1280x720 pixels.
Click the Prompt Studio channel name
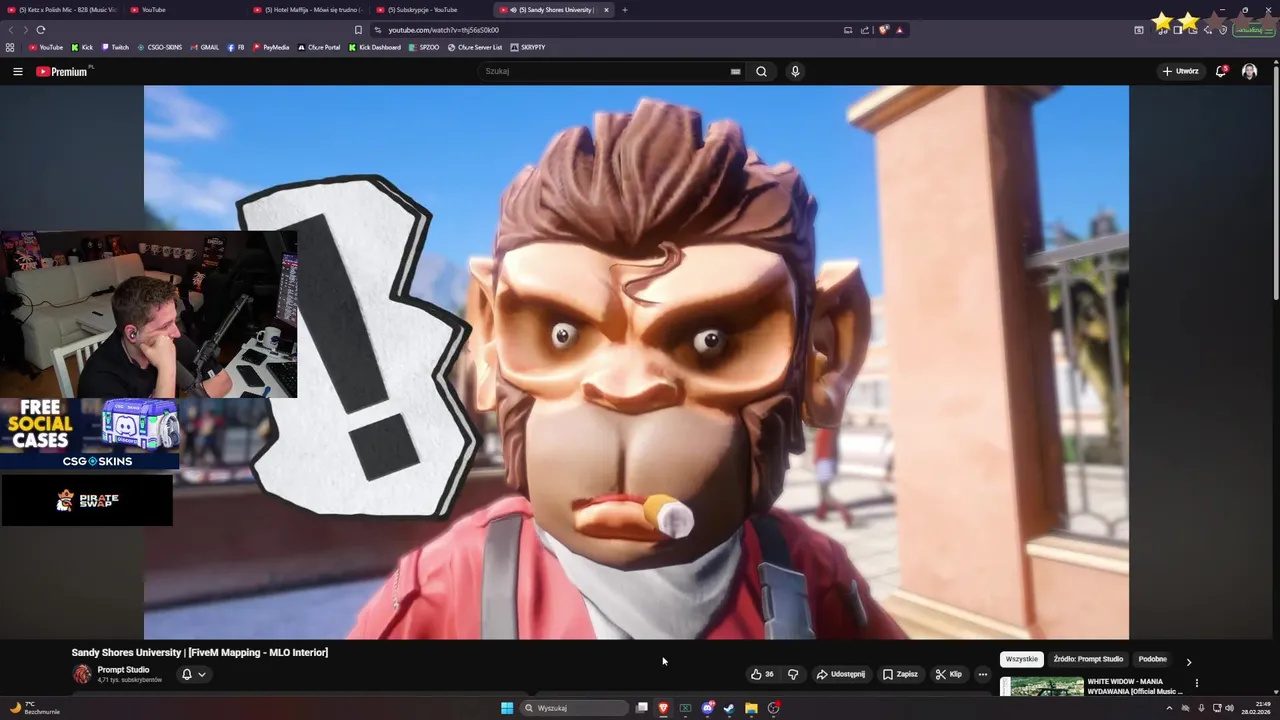pyautogui.click(x=123, y=669)
